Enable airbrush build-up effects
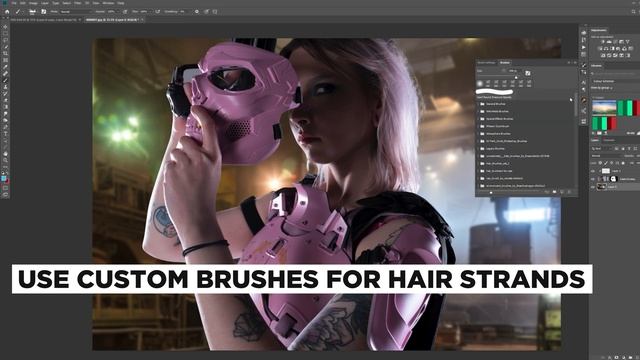 158,11
